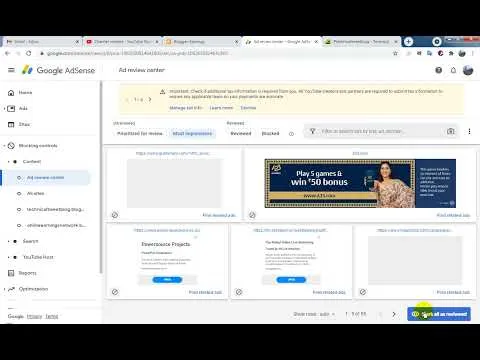
Task: Open the AdSense account avatar menu
Action: click(468, 70)
